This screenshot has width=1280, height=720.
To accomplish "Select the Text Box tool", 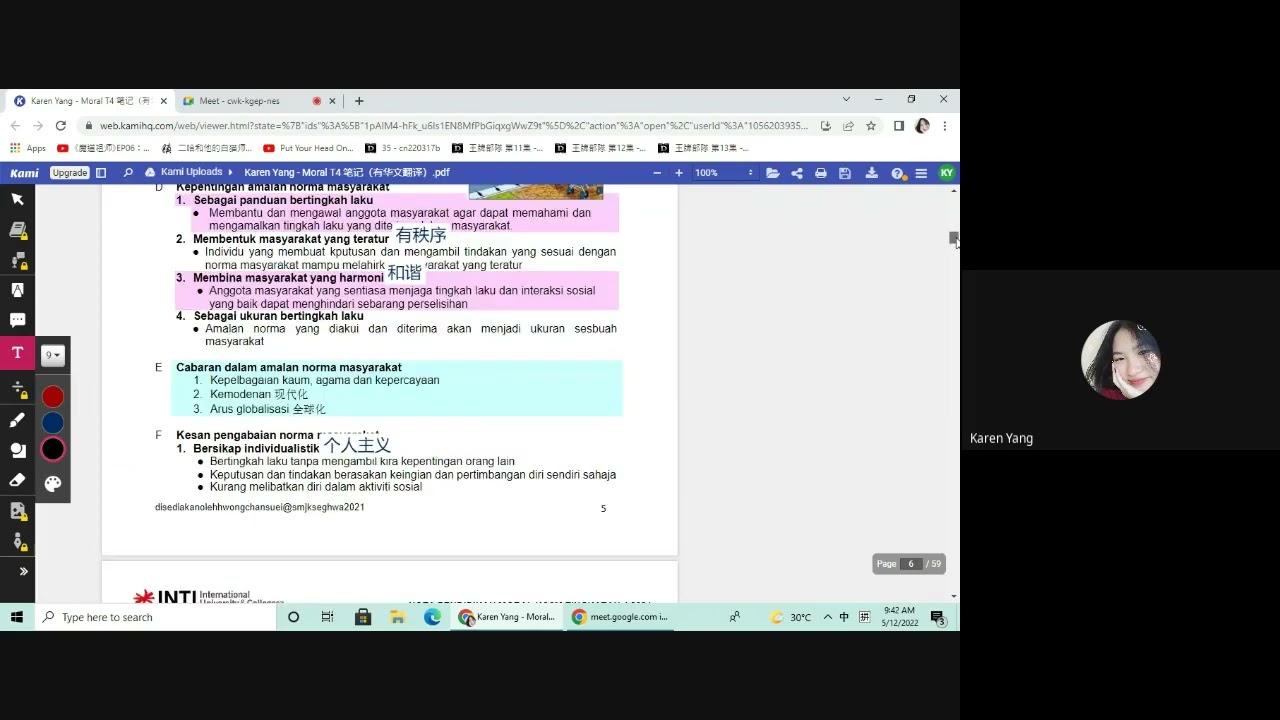I will point(17,353).
